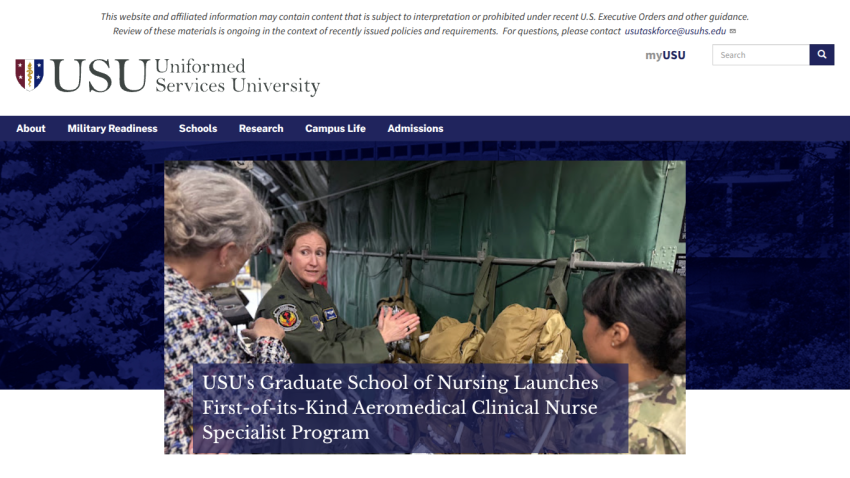Open the Schools menu
The image size is (850, 478).
pyautogui.click(x=198, y=128)
